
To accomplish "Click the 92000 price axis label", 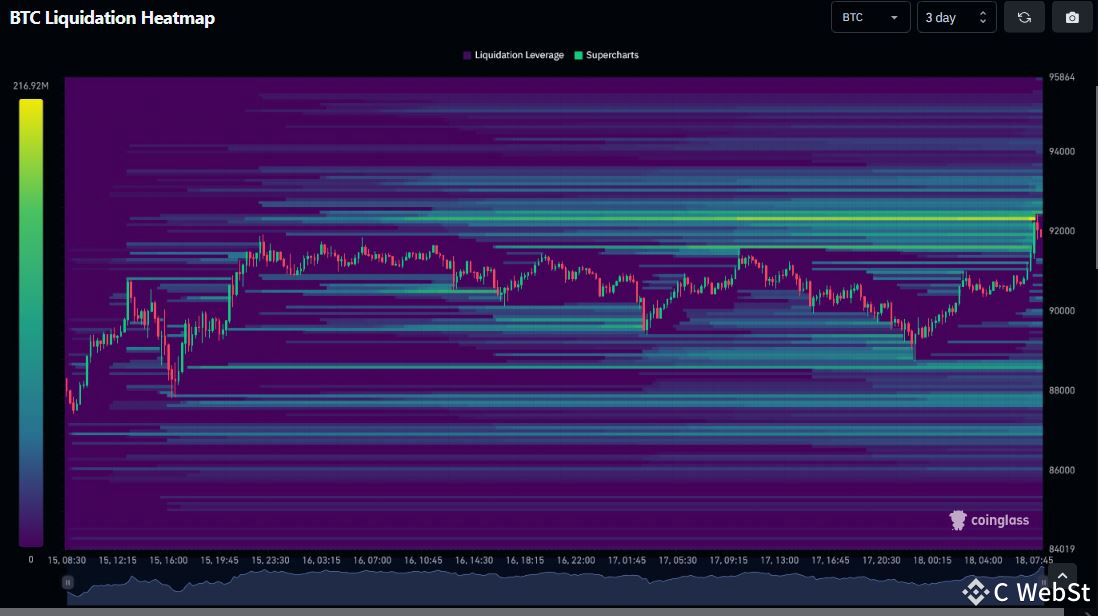I will (1062, 232).
